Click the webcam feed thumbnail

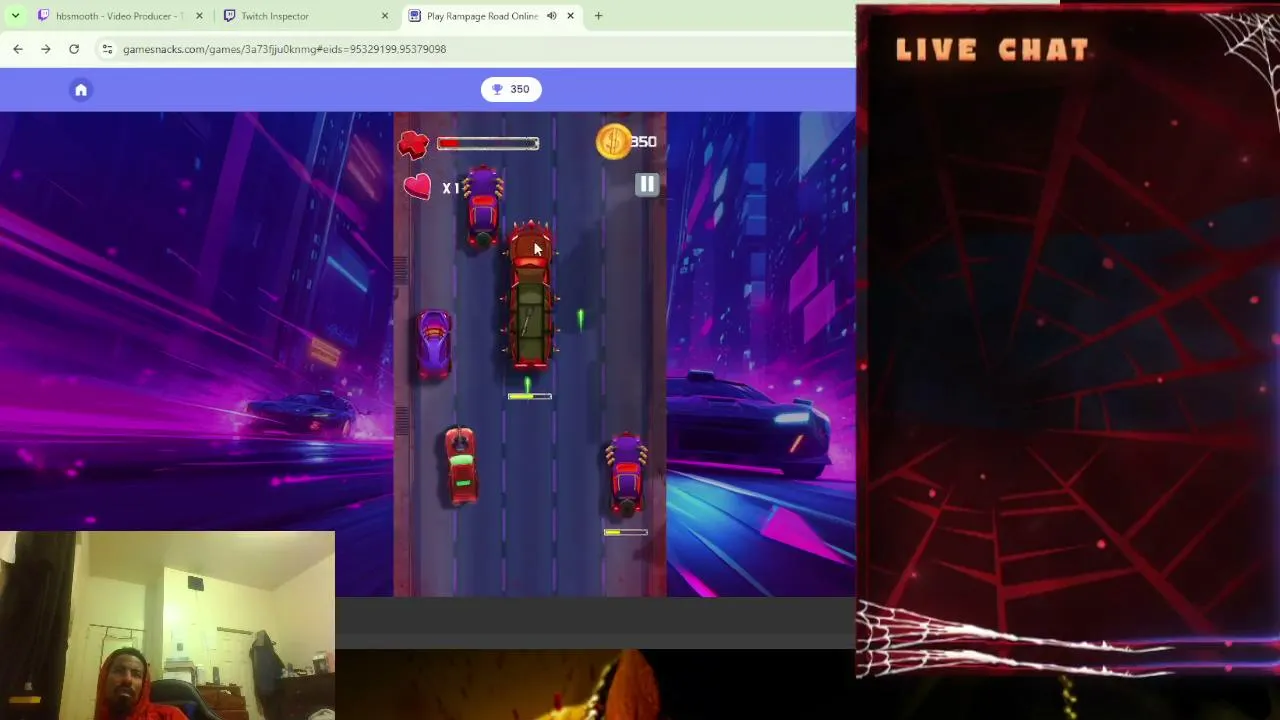click(167, 626)
